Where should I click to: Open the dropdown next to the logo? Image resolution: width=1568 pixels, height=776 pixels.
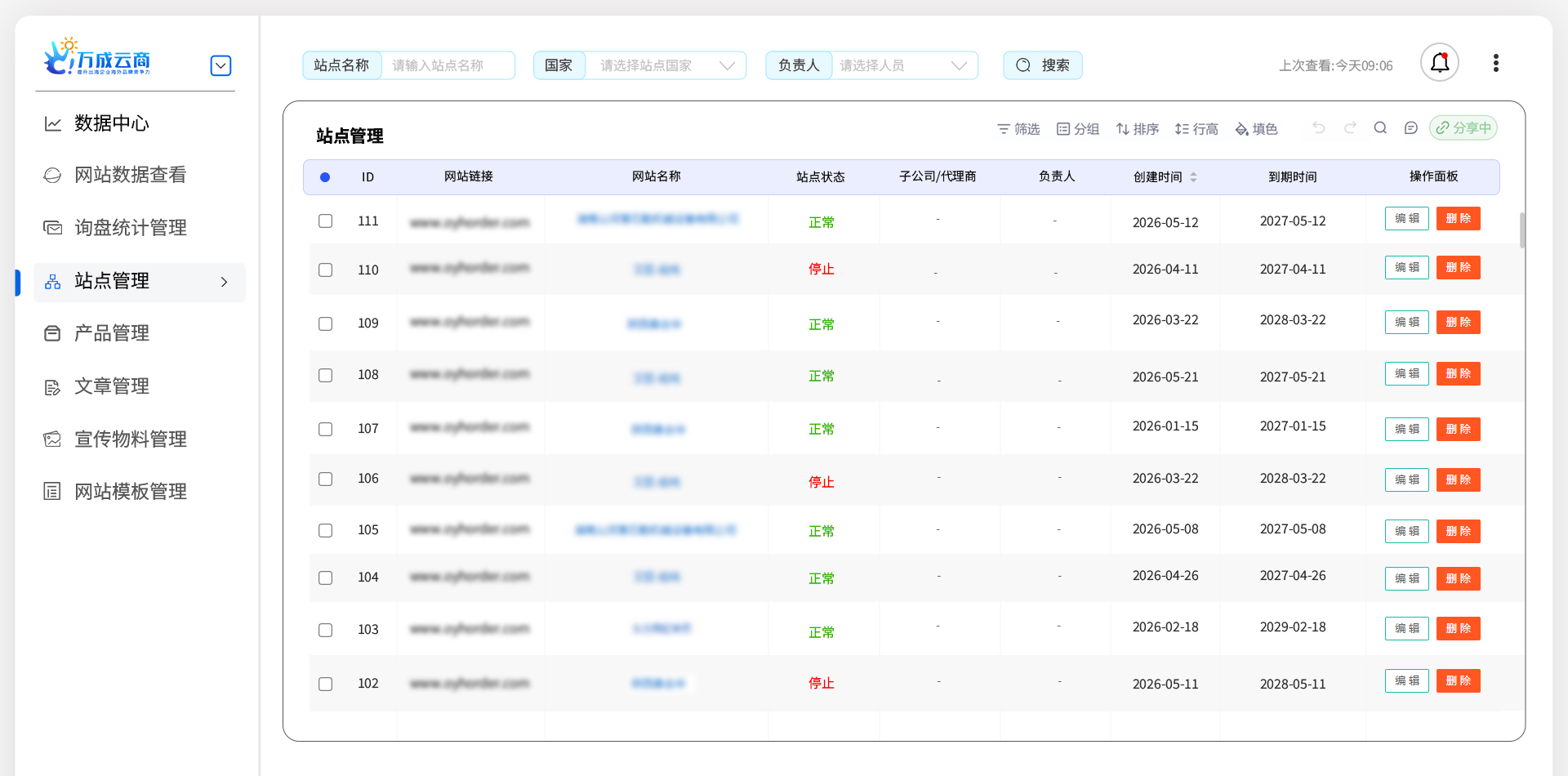[x=220, y=65]
